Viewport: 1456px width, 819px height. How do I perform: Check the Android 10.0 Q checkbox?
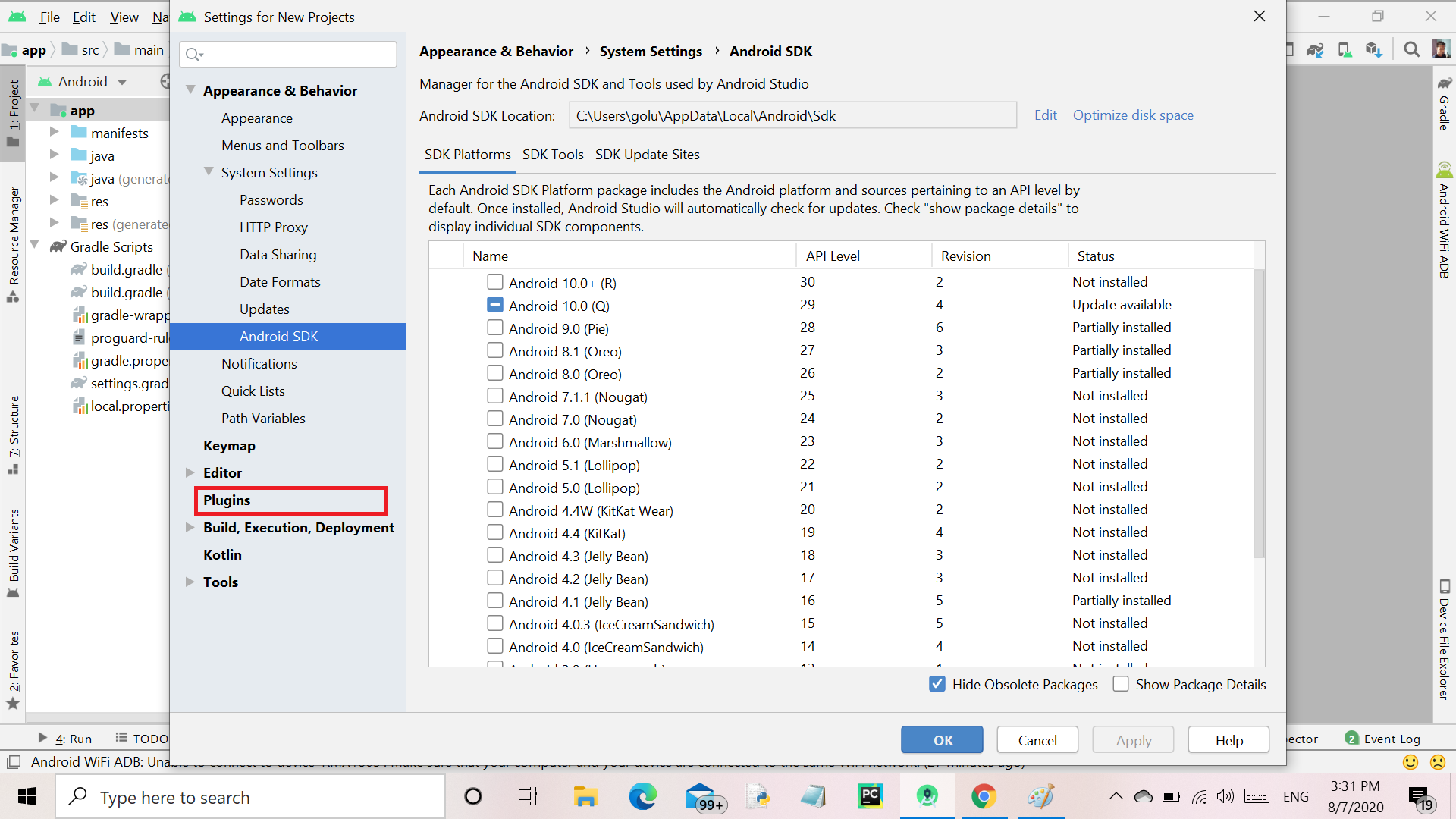(x=494, y=304)
